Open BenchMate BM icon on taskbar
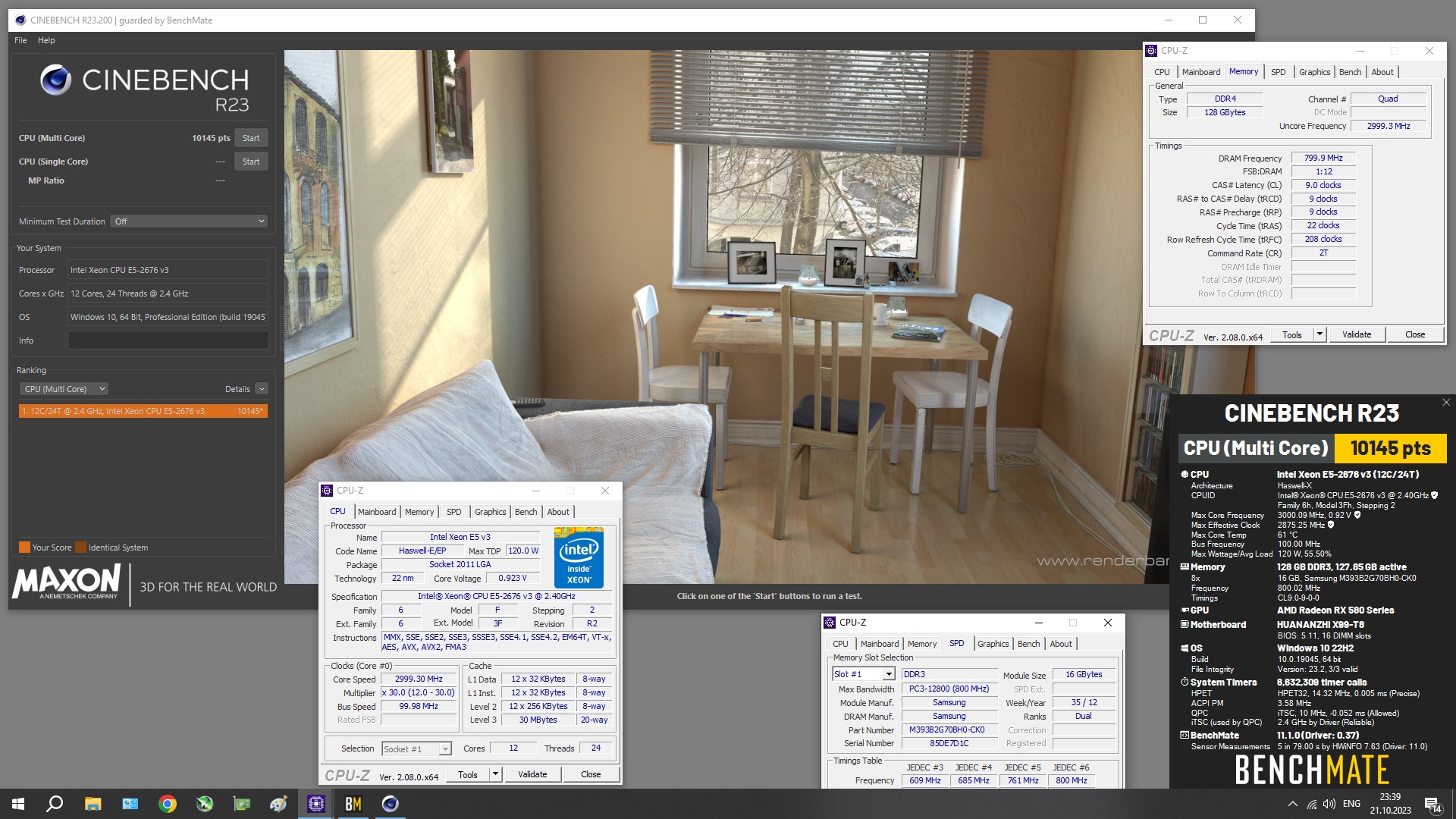 click(x=353, y=804)
